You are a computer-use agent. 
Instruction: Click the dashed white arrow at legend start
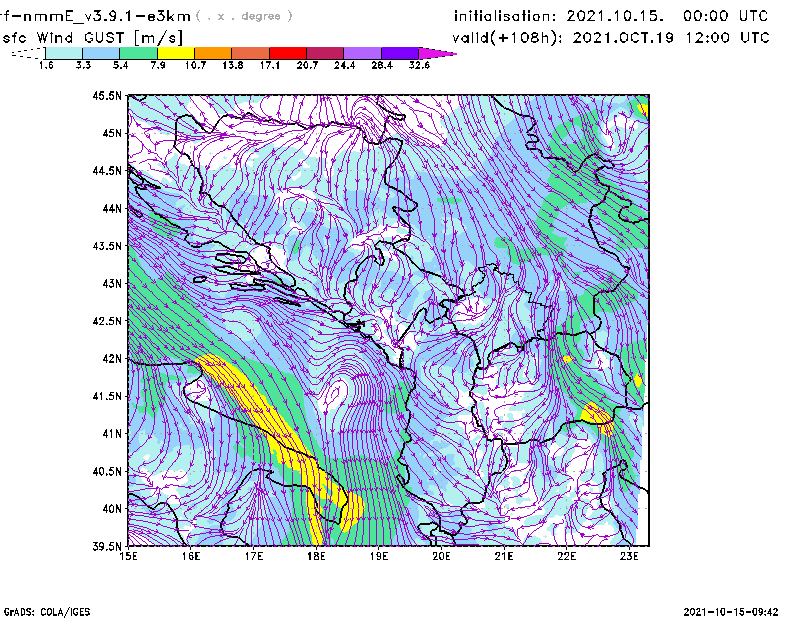pos(28,53)
